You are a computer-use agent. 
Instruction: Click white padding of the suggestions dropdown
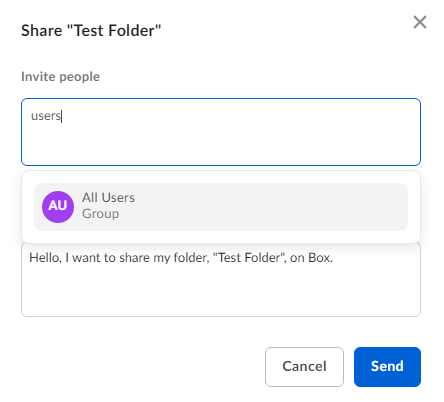[x=221, y=237]
